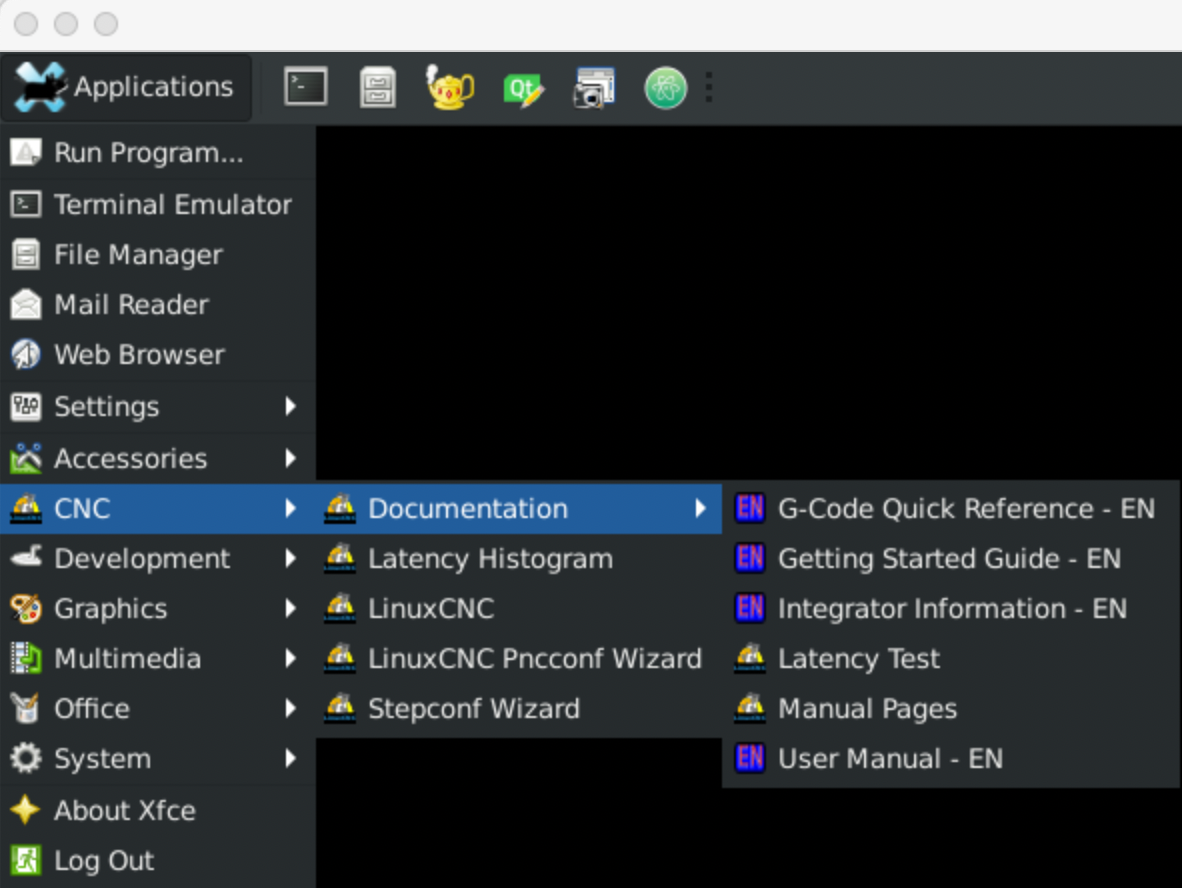Click the Development category icon
Image resolution: width=1182 pixels, height=888 pixels.
coord(26,559)
